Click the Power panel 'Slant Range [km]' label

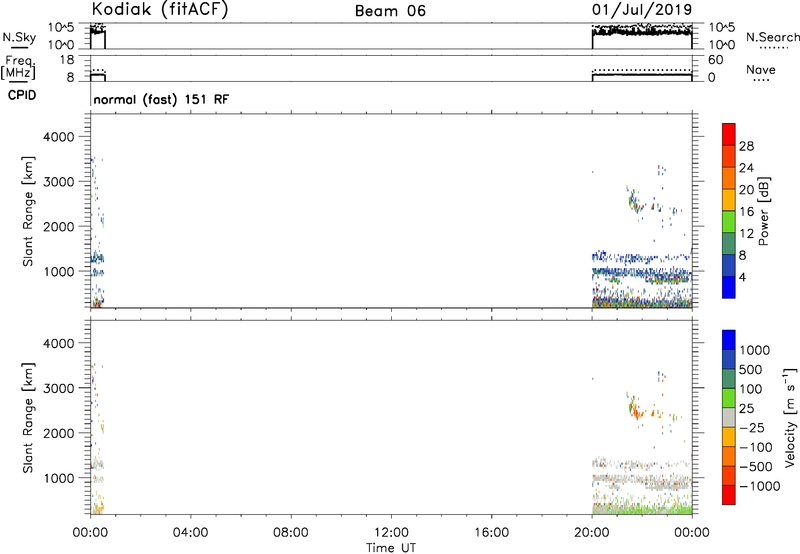[x=28, y=211]
